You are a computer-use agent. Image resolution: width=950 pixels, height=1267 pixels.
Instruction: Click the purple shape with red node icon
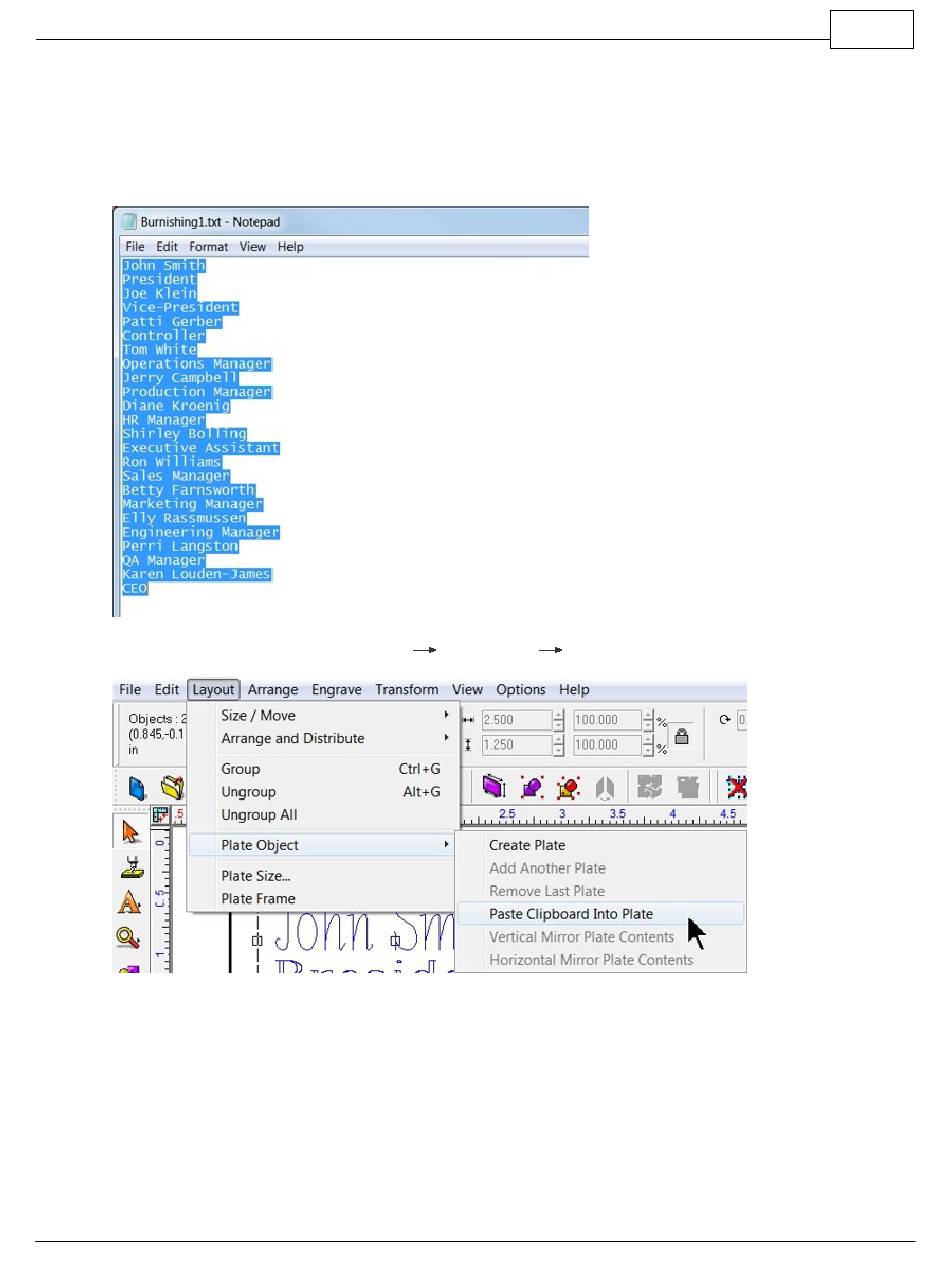[x=531, y=787]
